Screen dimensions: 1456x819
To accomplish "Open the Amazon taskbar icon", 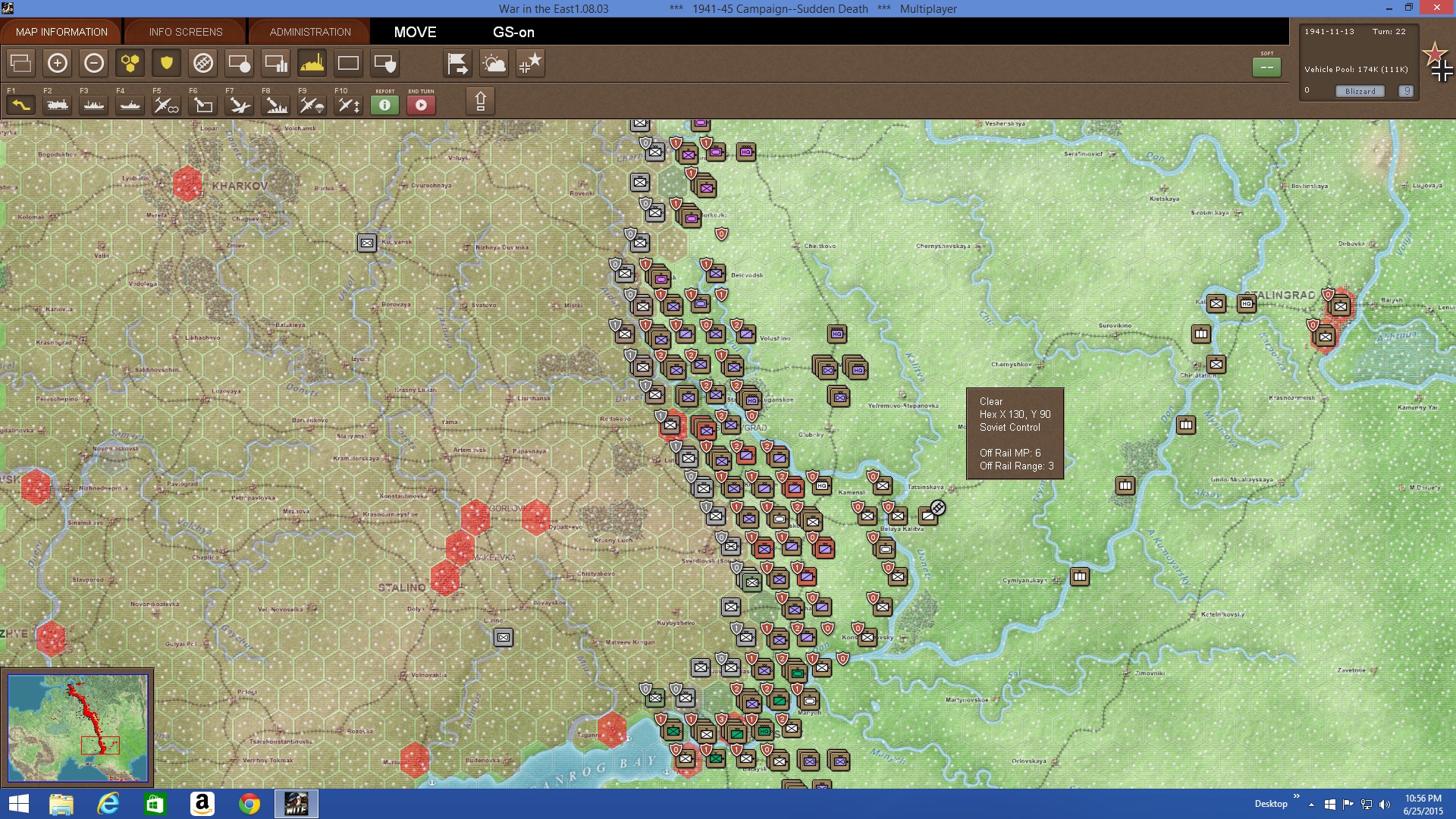I will (202, 804).
